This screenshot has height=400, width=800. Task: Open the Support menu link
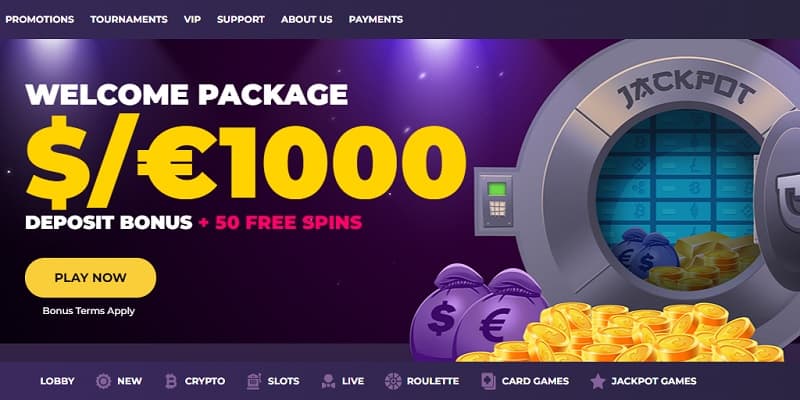pos(241,19)
